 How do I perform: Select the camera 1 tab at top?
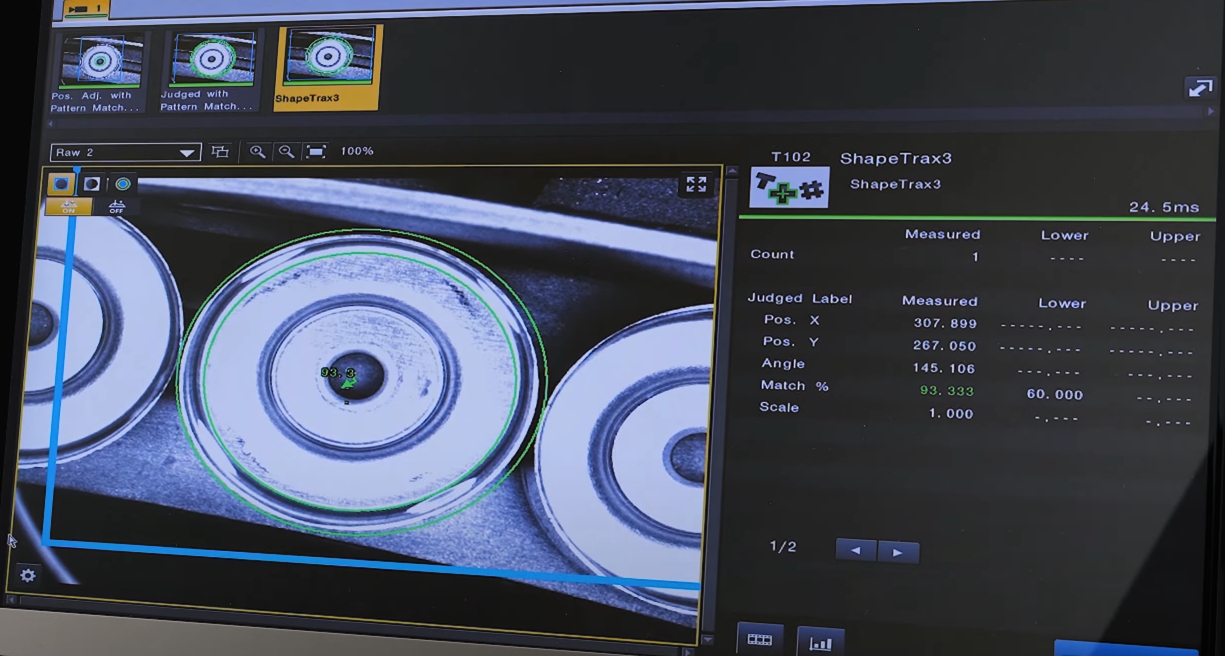click(x=86, y=8)
